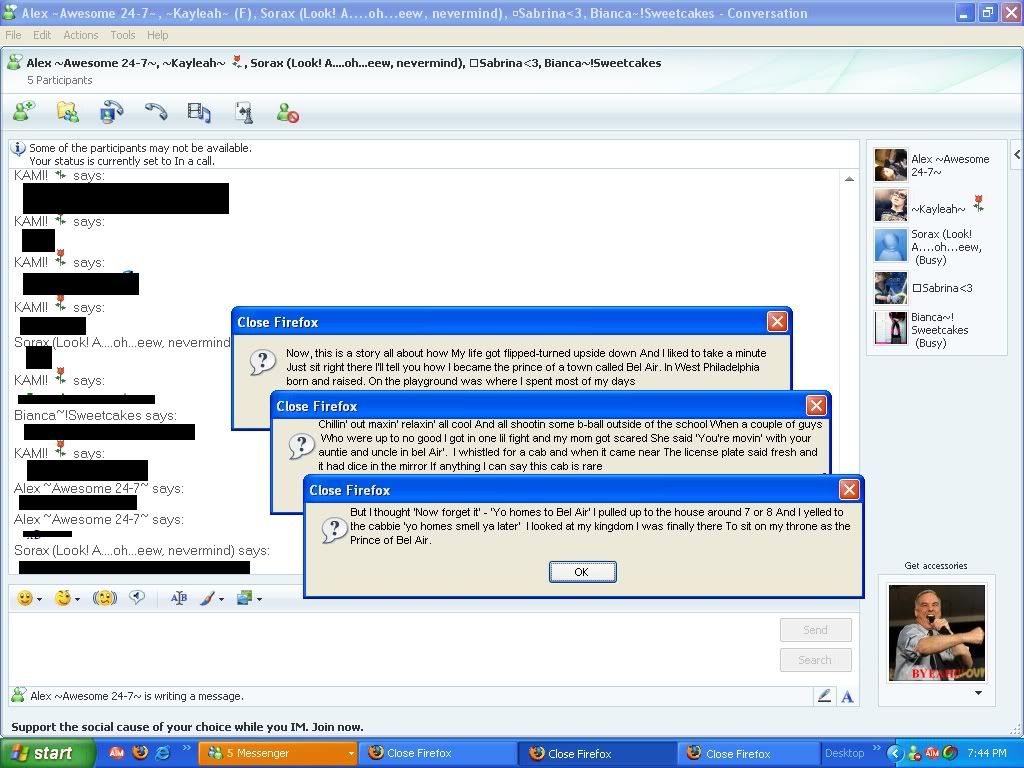Pick text color with the paintbrush icon
The image size is (1024, 768).
[207, 598]
